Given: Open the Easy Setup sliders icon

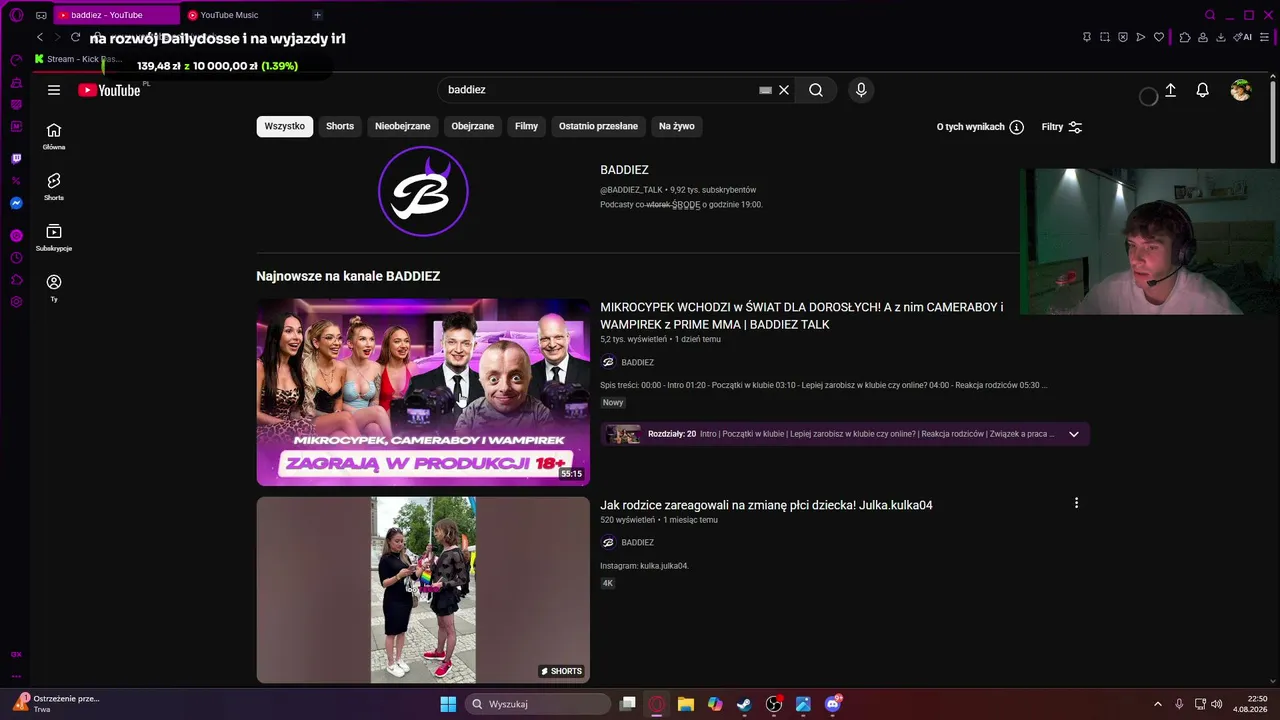Looking at the screenshot, I should [x=1265, y=38].
